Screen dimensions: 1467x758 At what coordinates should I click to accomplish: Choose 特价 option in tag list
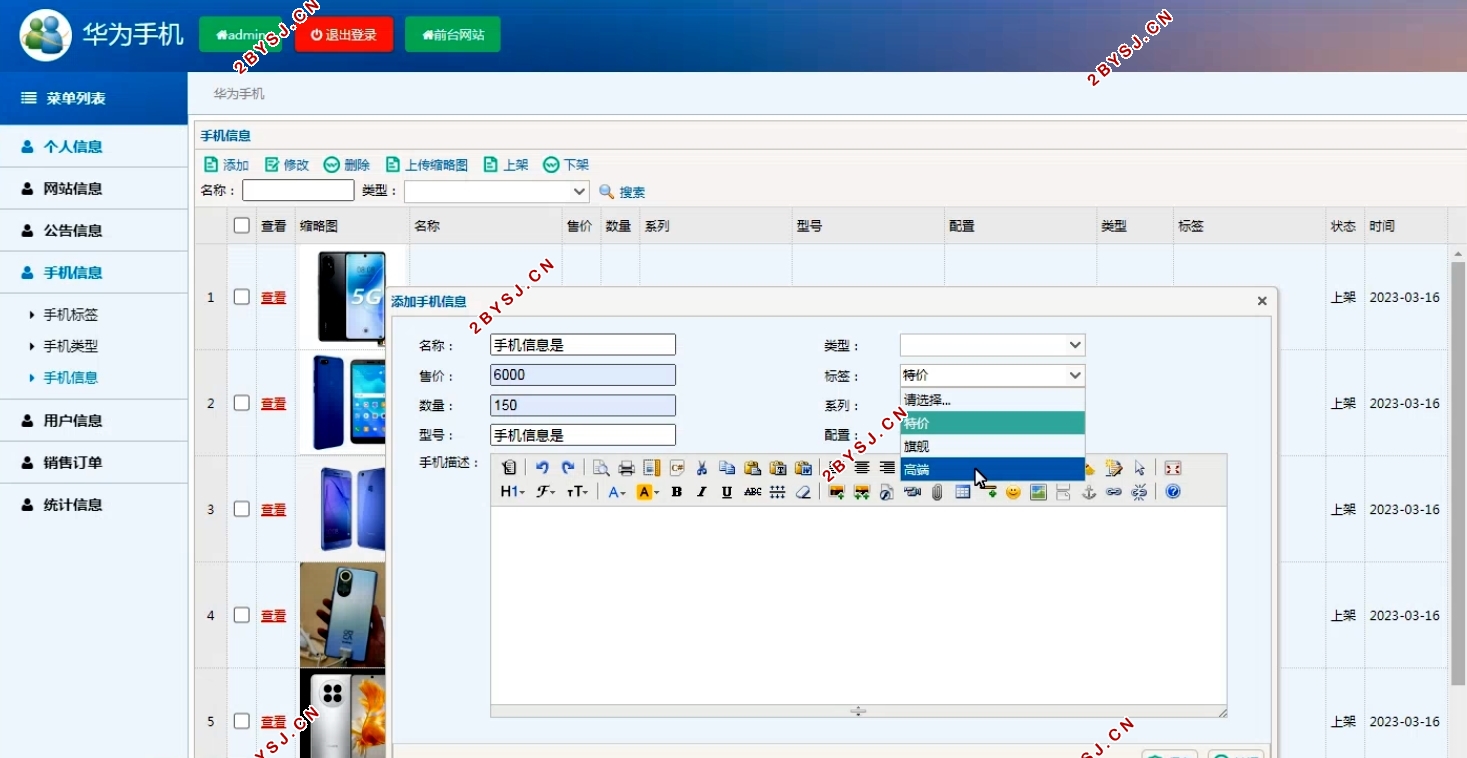[x=992, y=423]
